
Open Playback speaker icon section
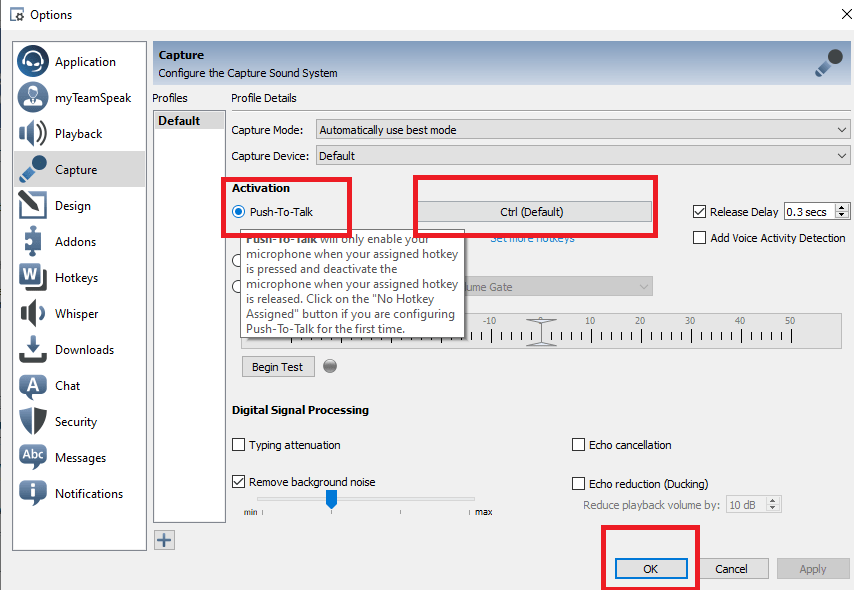(x=33, y=134)
